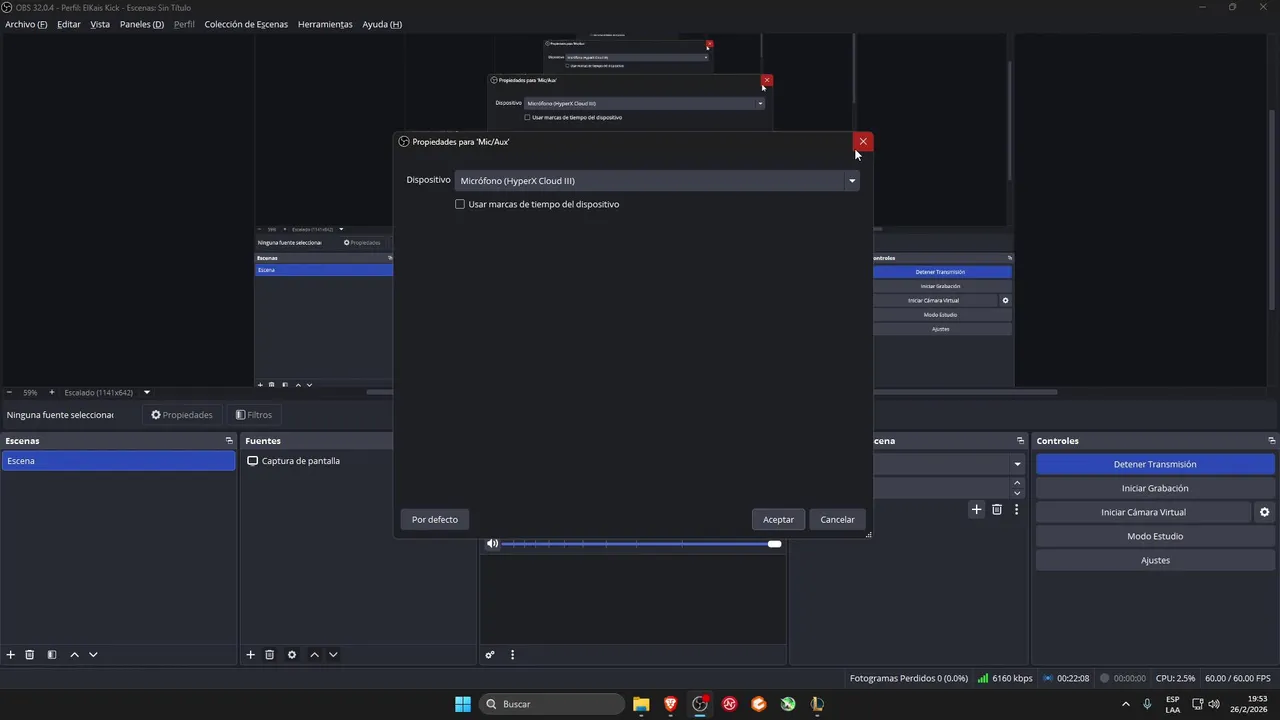Screen dimensions: 1280x720
Task: Select Escena in Escenas list
Action: point(118,461)
